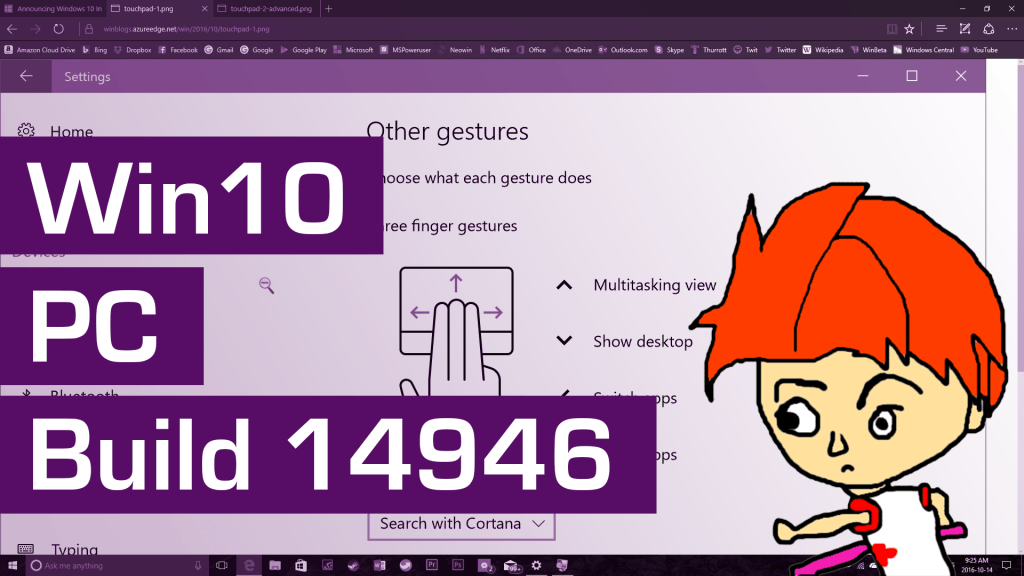
Task: Open a new Edge tab with plus
Action: pyautogui.click(x=328, y=8)
